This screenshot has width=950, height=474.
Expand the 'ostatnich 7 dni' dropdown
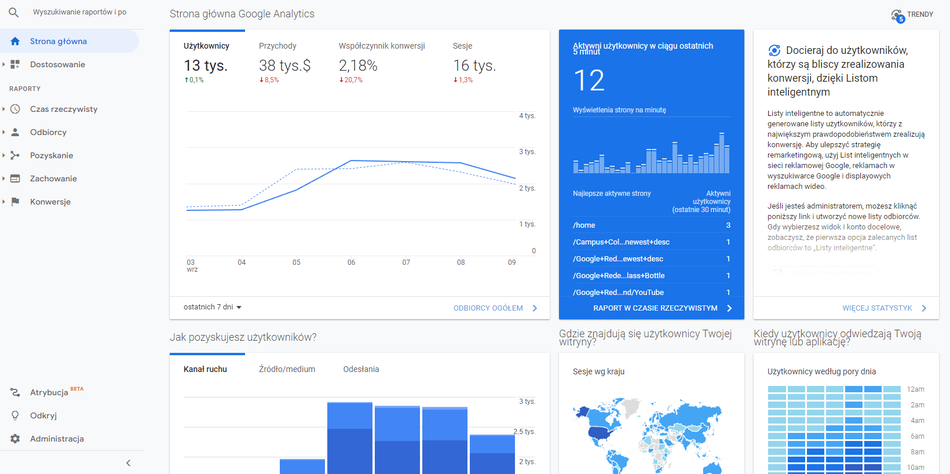pyautogui.click(x=213, y=307)
